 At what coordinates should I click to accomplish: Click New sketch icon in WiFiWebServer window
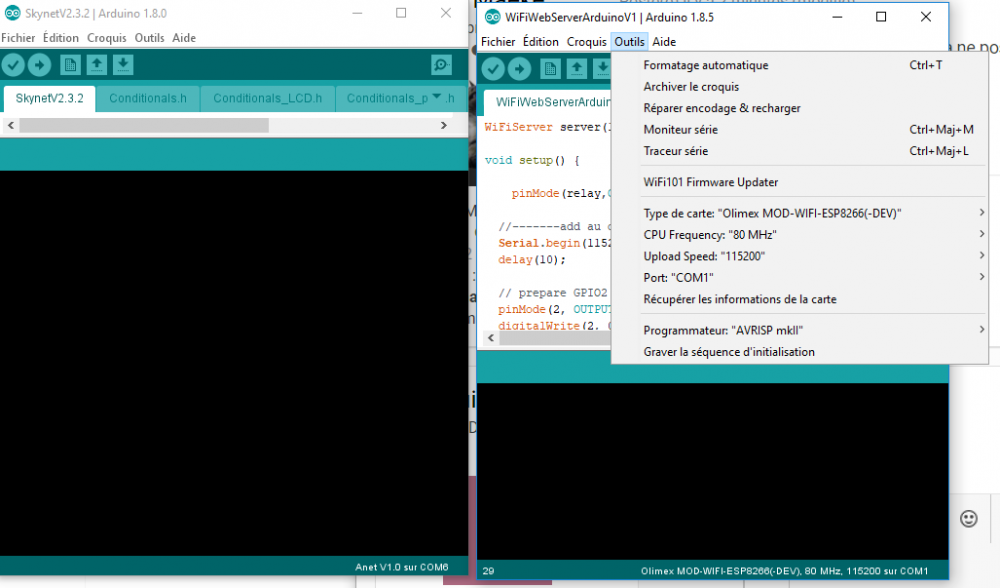(x=550, y=68)
